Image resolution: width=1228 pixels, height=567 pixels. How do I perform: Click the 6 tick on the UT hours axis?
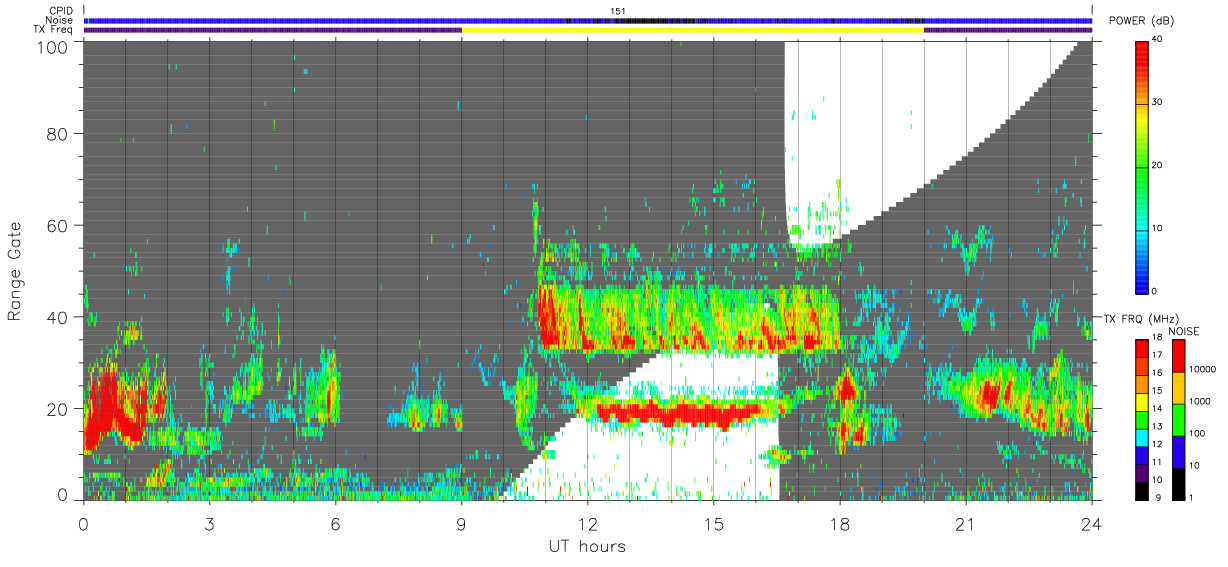pyautogui.click(x=335, y=523)
